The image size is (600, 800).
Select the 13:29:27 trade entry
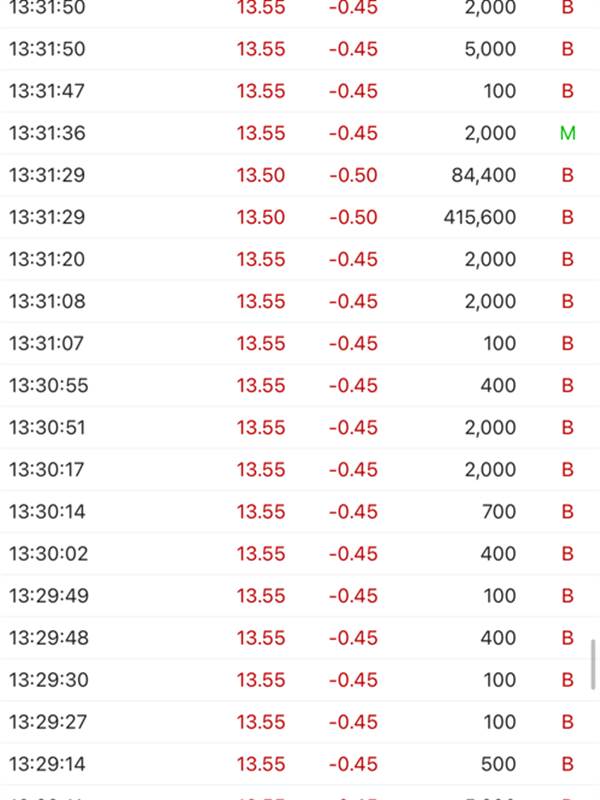point(300,722)
